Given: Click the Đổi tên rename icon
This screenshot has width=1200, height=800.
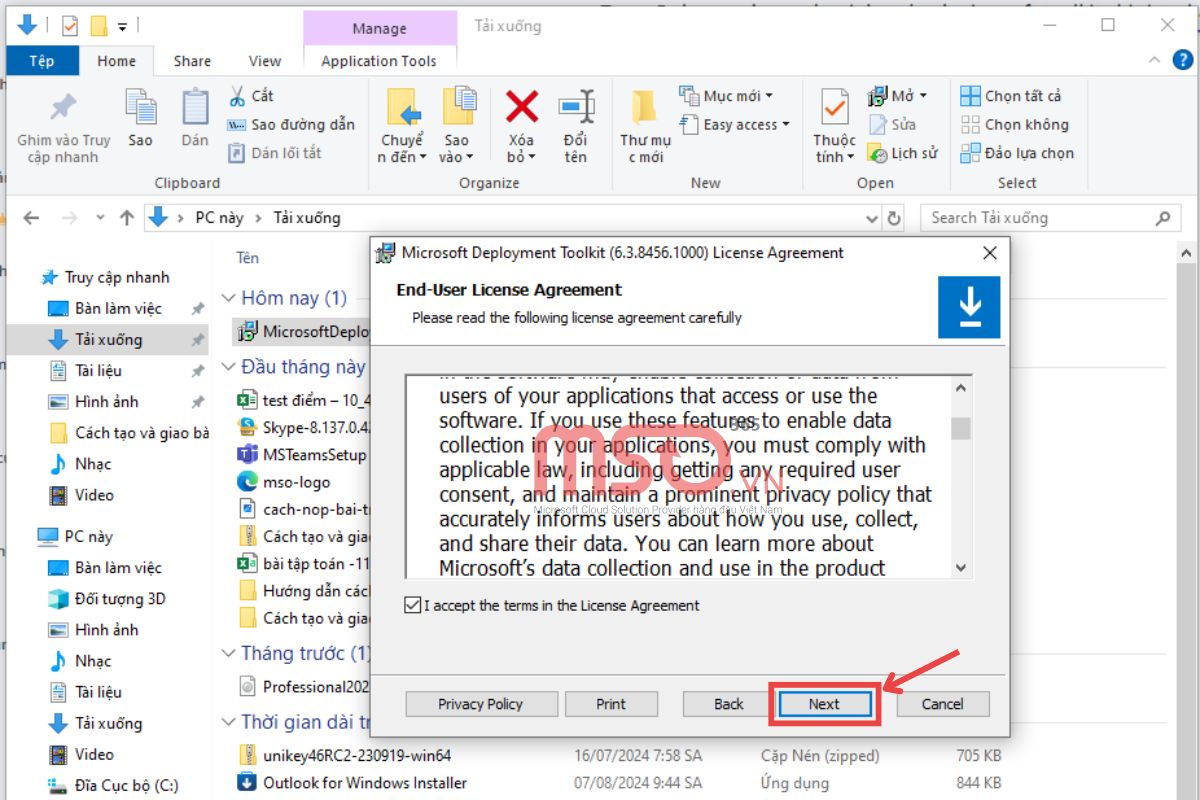Looking at the screenshot, I should (x=576, y=107).
